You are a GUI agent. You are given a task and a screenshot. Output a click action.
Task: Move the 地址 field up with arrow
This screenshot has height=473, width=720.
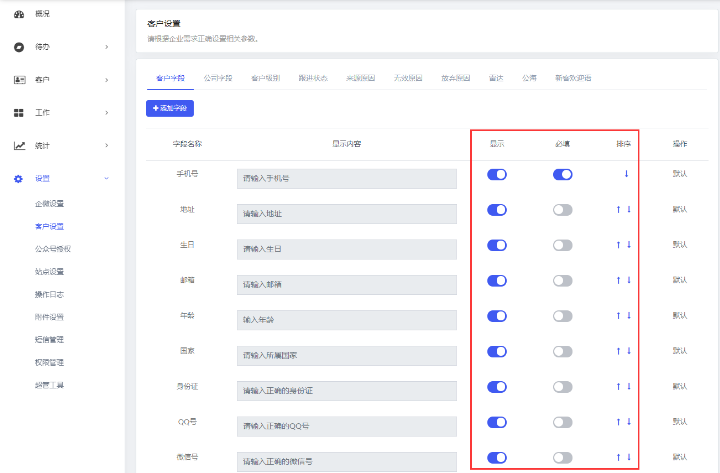pyautogui.click(x=619, y=210)
